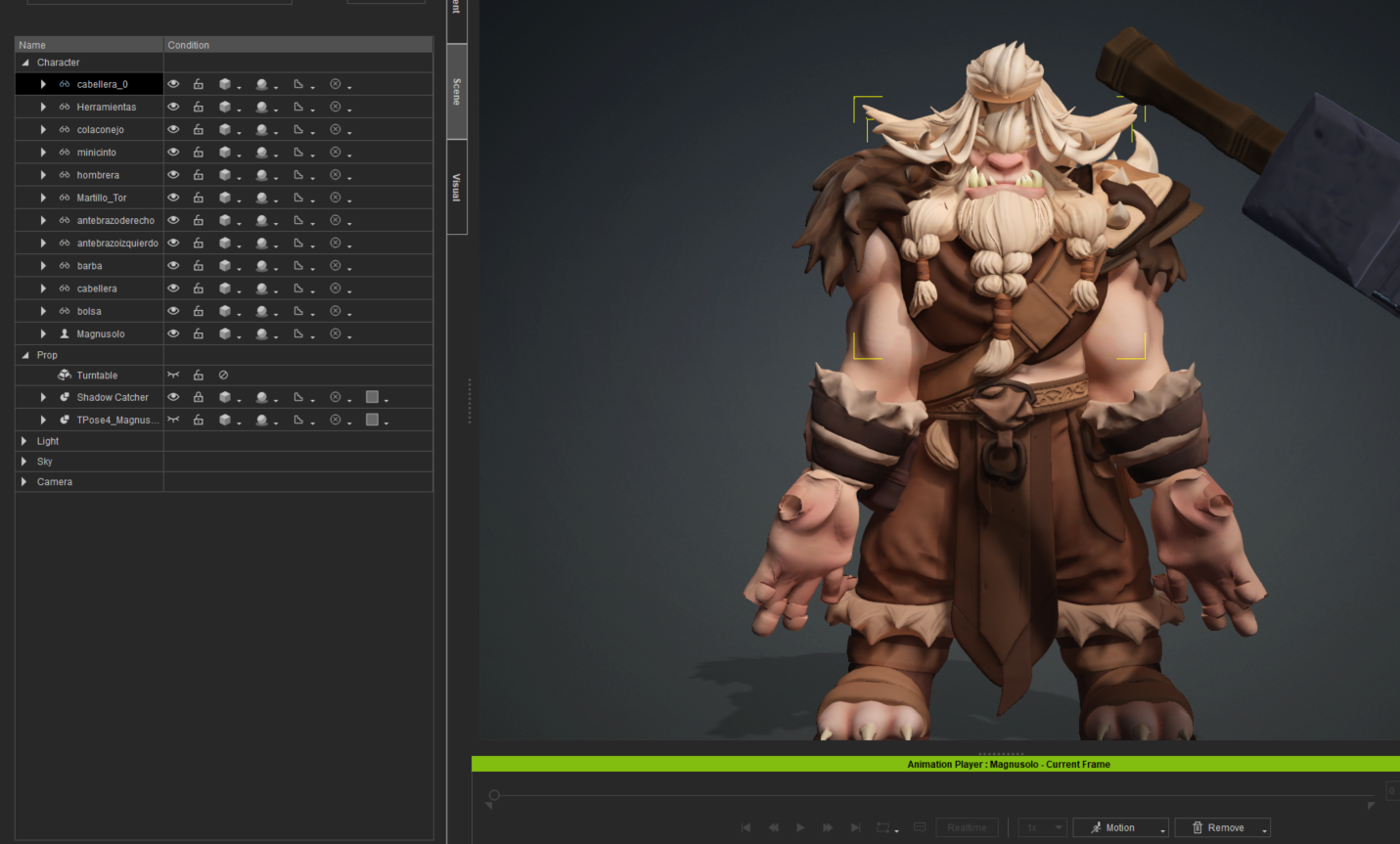This screenshot has height=844, width=1400.
Task: Click the sphere icon on the Magnusolo row
Action: (261, 333)
